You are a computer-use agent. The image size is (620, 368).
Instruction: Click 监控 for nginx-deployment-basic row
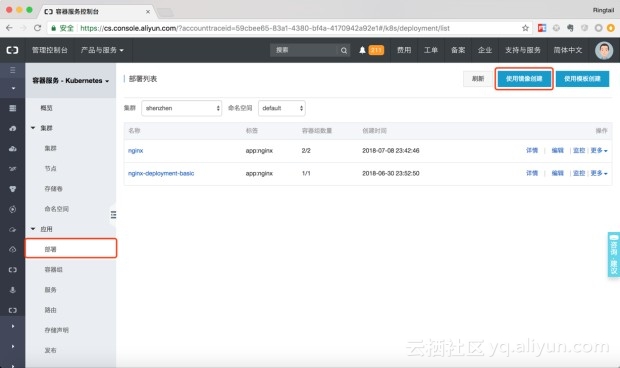(x=579, y=173)
